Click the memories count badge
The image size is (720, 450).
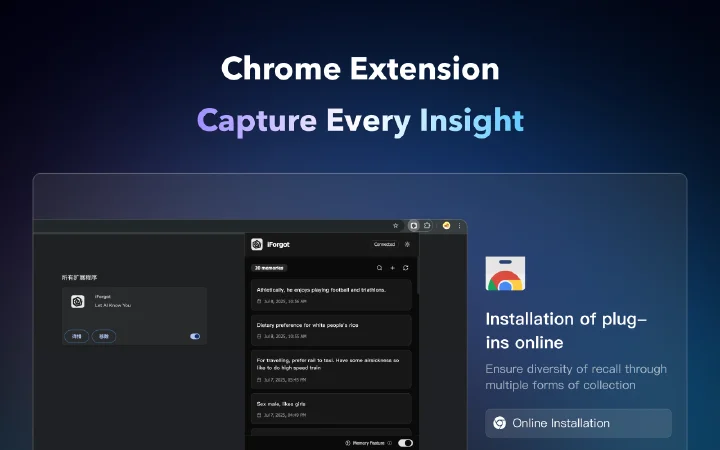[x=269, y=268]
